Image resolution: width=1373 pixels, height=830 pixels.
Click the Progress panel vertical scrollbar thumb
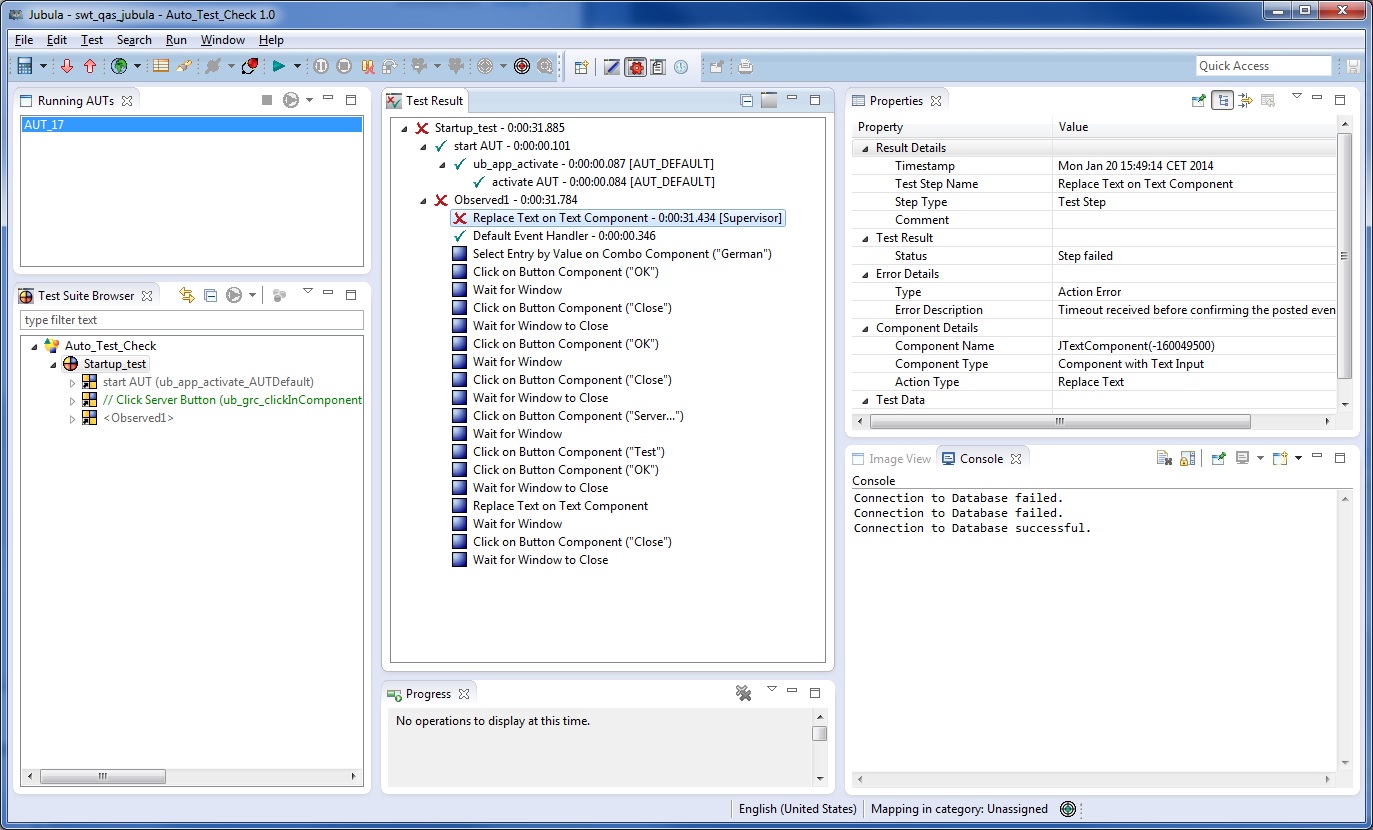819,733
